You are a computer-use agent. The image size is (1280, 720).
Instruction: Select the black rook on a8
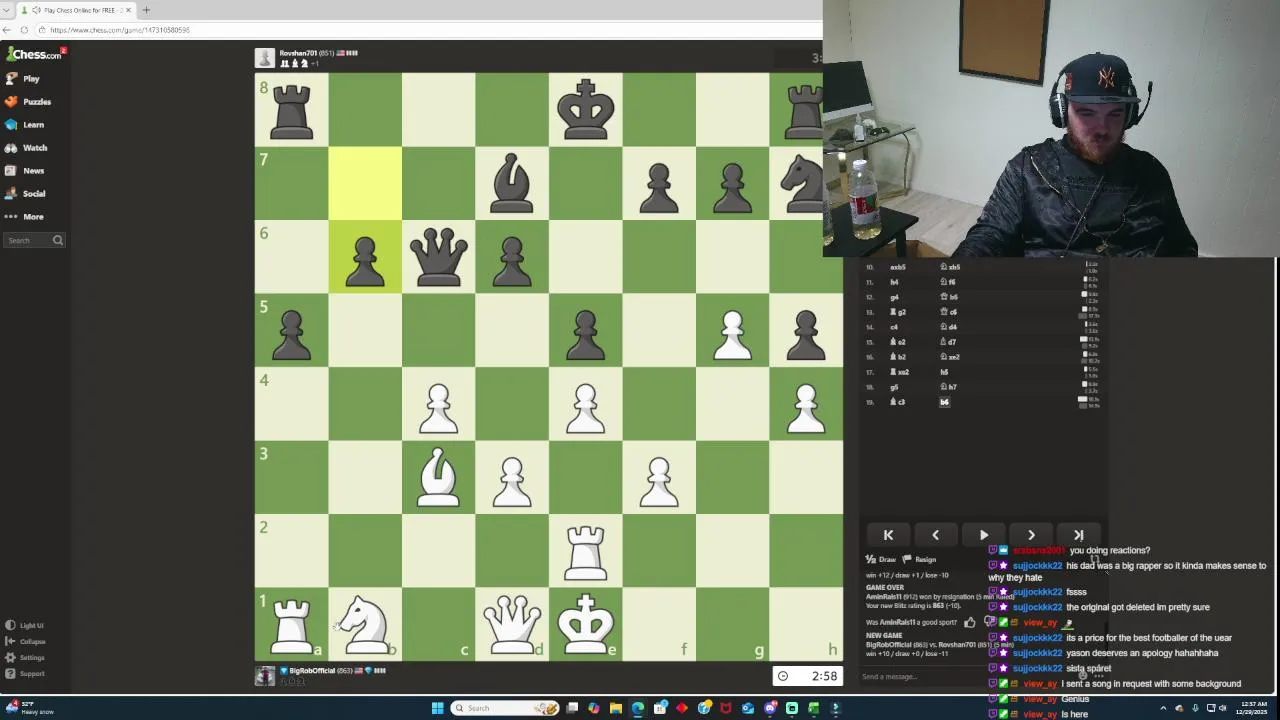pos(291,110)
